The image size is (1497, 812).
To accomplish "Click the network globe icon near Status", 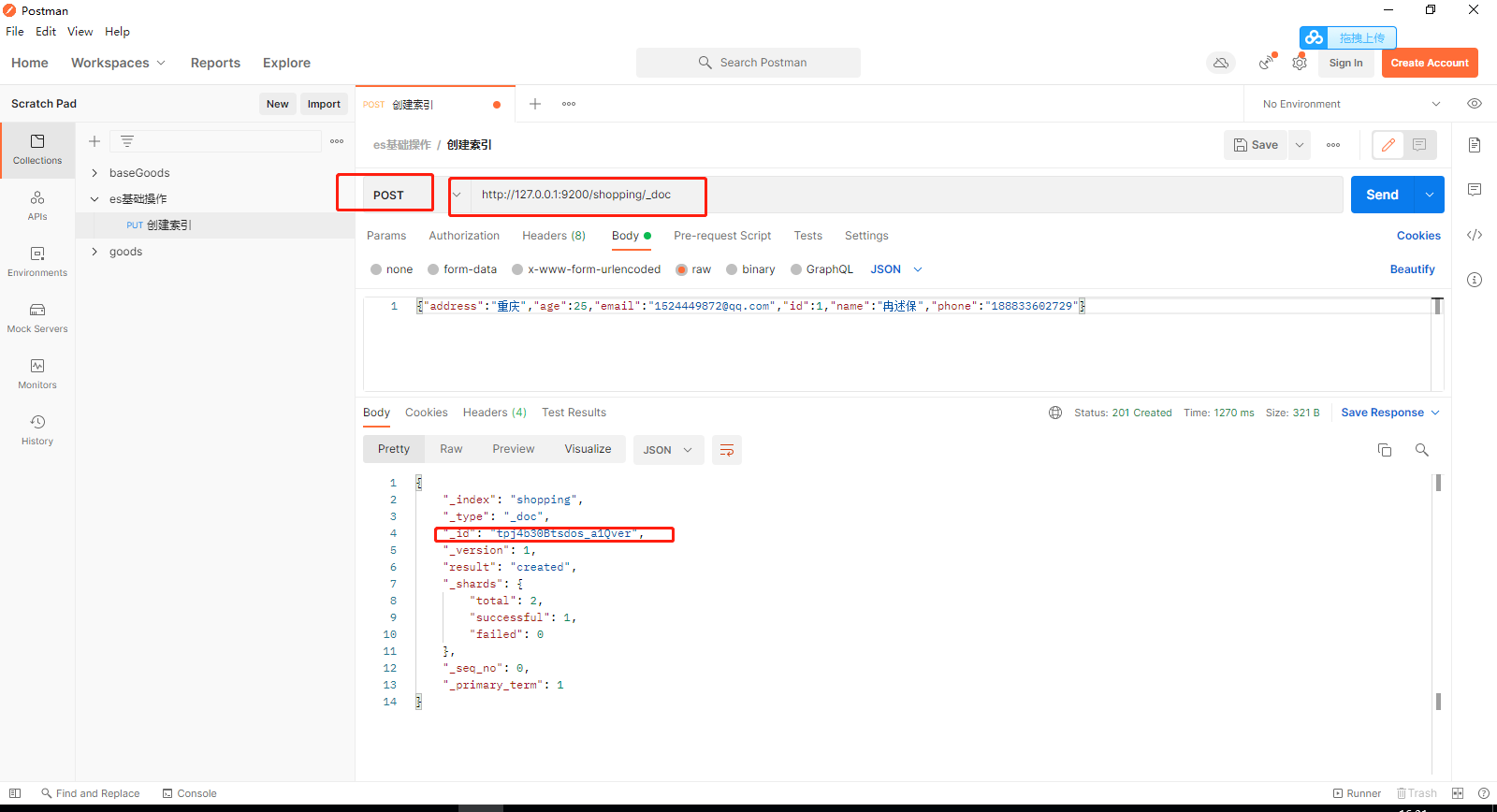I will 1055,413.
